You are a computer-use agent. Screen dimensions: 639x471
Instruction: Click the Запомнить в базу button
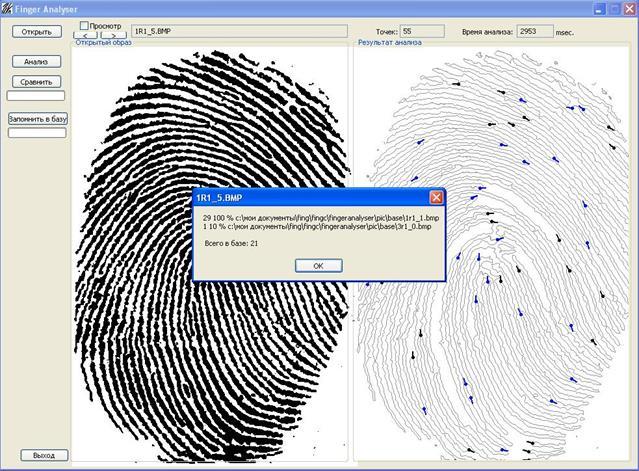coord(37,118)
